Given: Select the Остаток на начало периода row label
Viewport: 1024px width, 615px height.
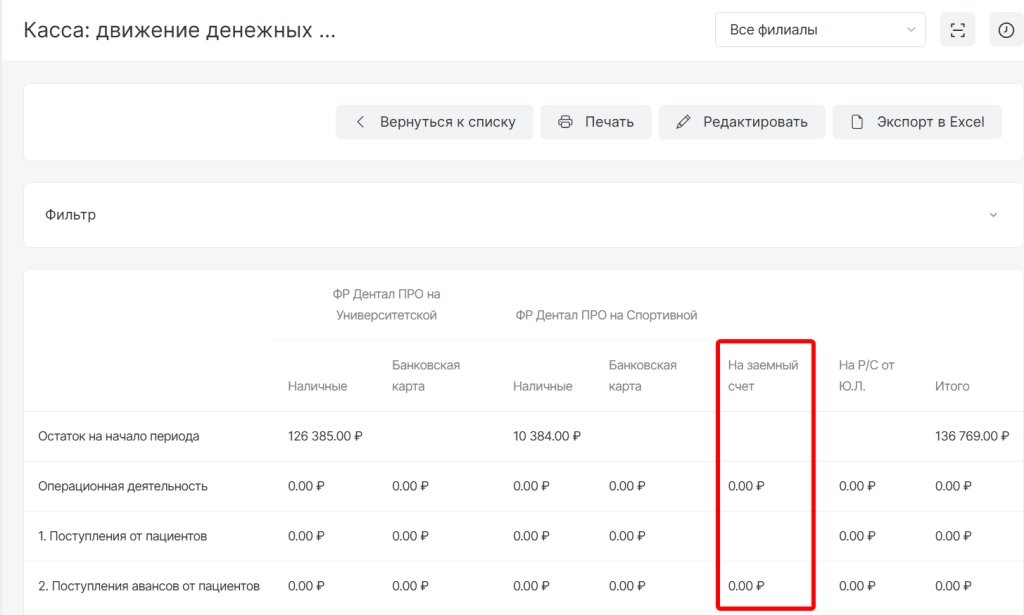Looking at the screenshot, I should tap(118, 436).
